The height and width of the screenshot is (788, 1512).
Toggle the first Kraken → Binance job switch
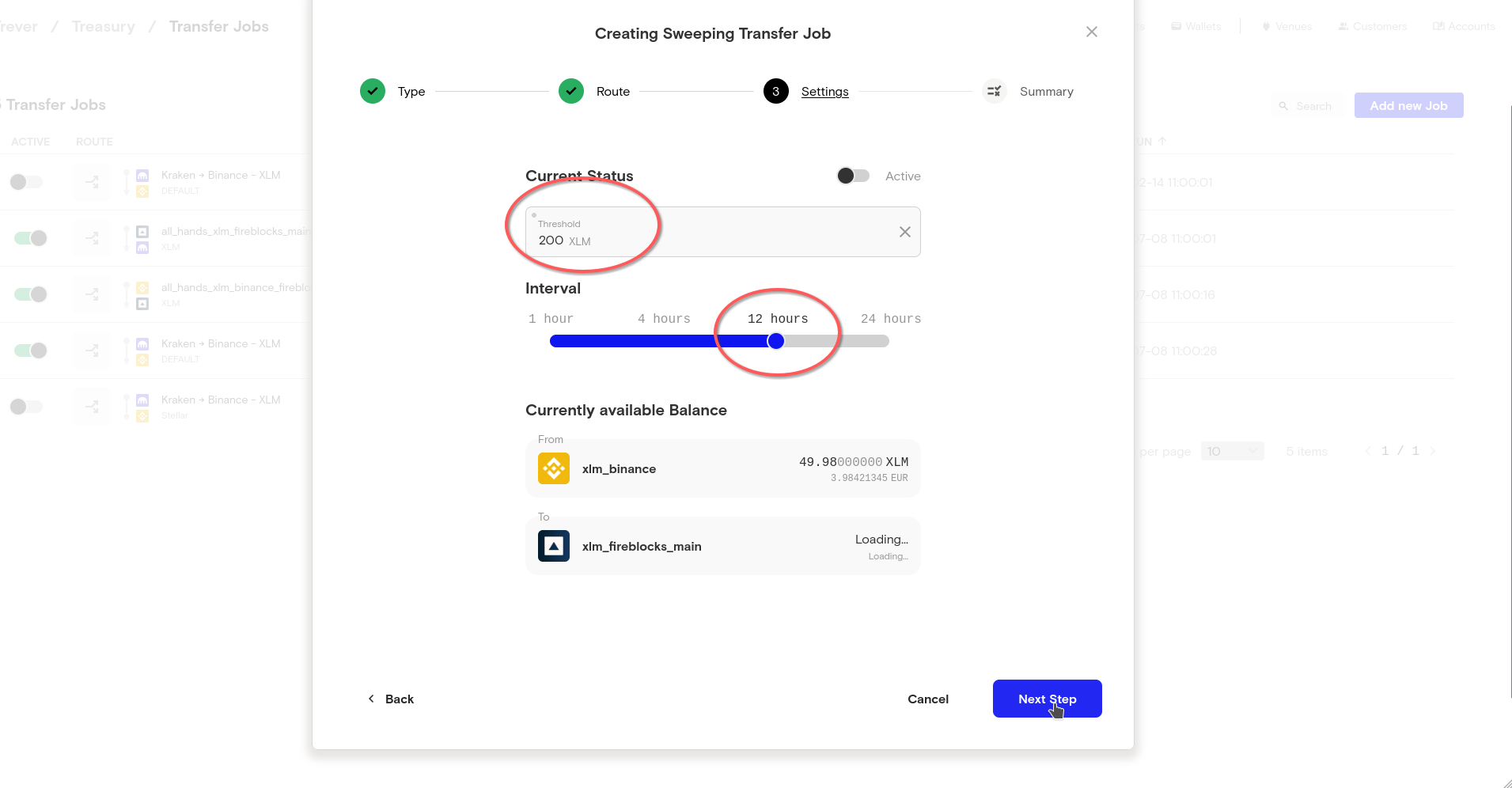[27, 182]
